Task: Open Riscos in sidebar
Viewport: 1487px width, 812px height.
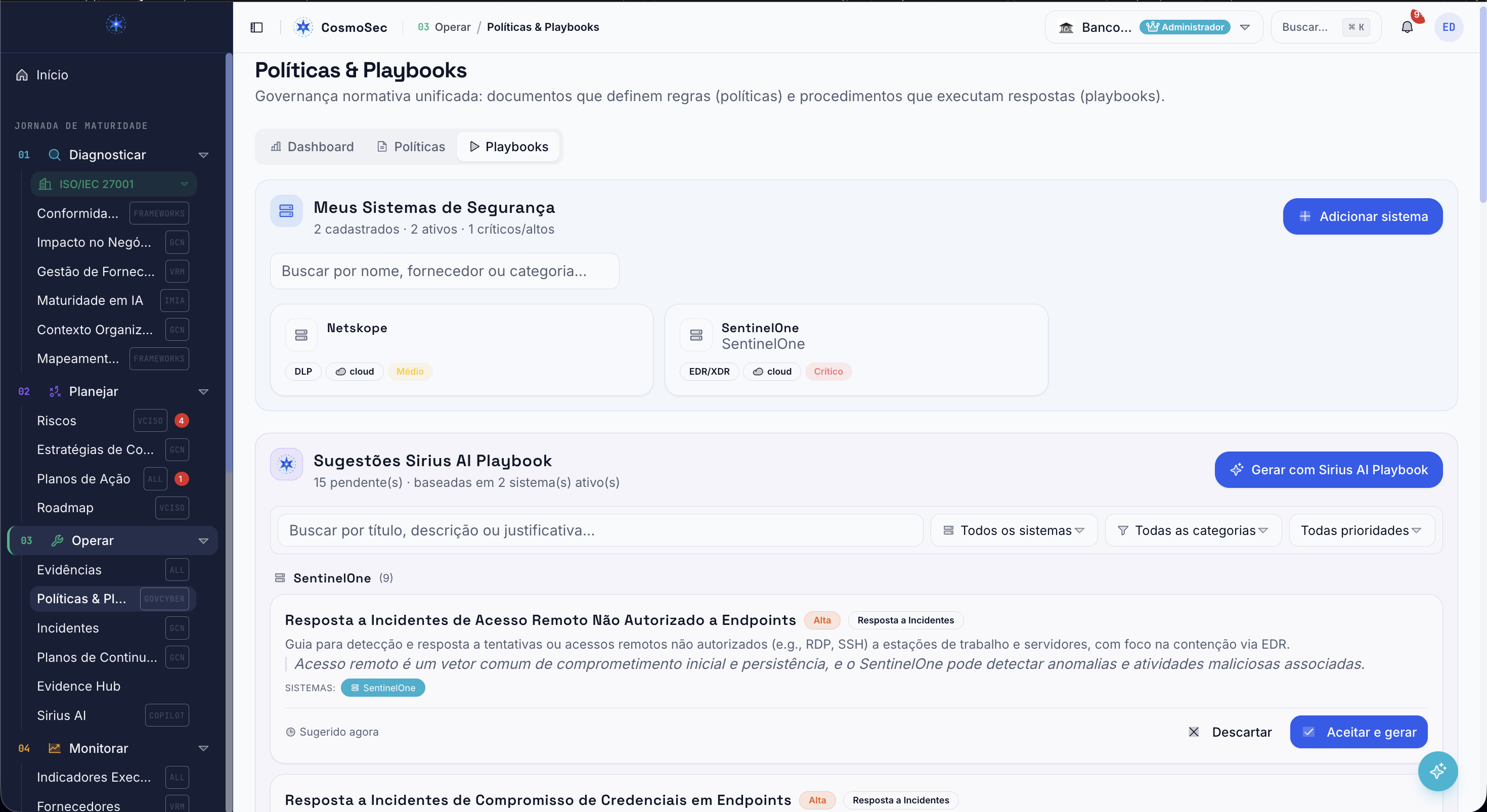Action: (x=57, y=421)
